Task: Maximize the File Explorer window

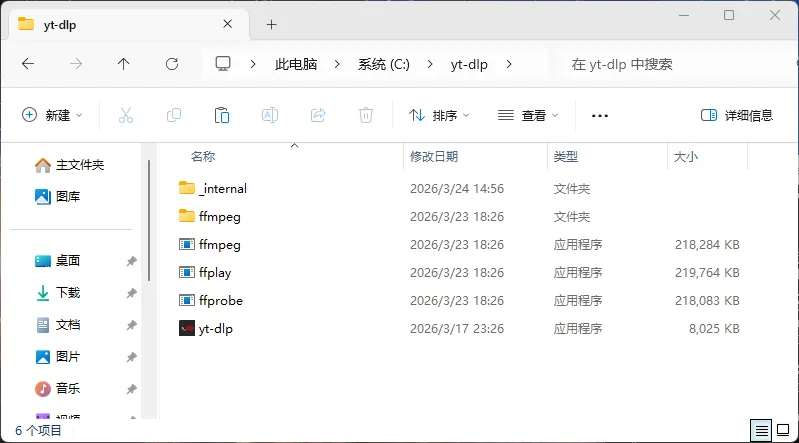Action: tap(729, 15)
